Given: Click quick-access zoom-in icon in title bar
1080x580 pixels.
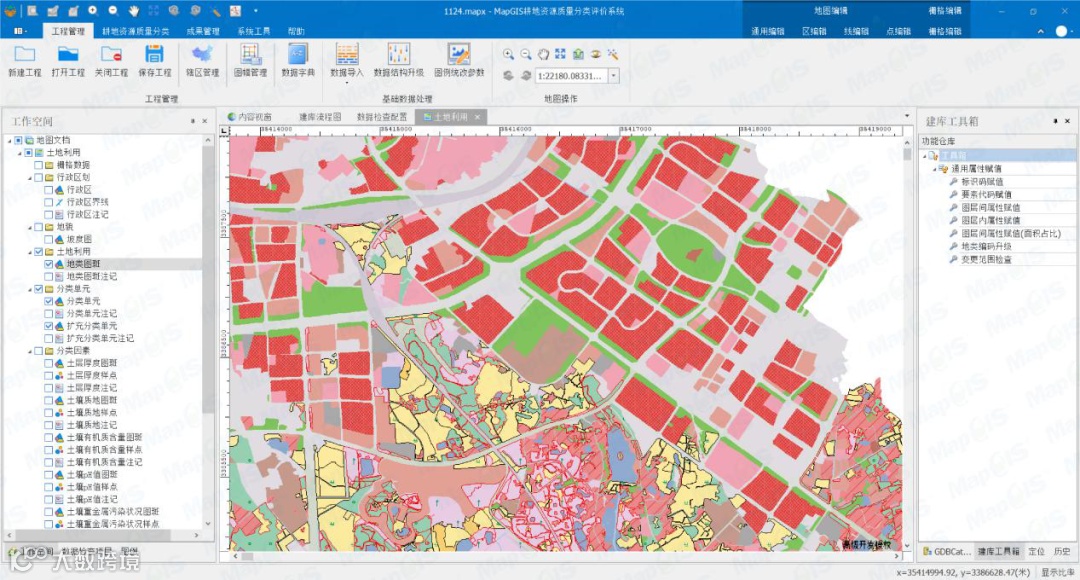Looking at the screenshot, I should click(93, 11).
